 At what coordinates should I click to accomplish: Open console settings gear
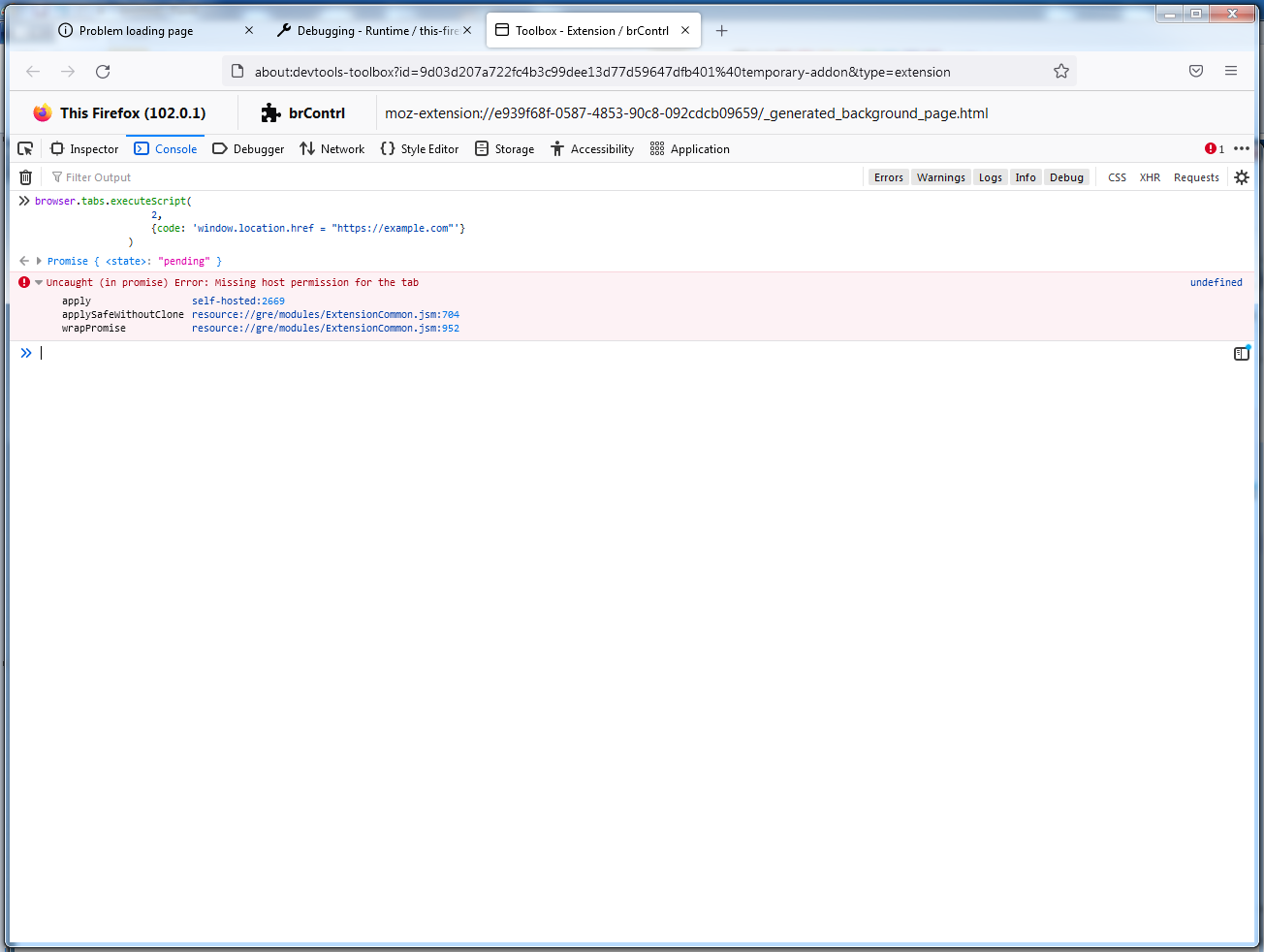[1242, 177]
